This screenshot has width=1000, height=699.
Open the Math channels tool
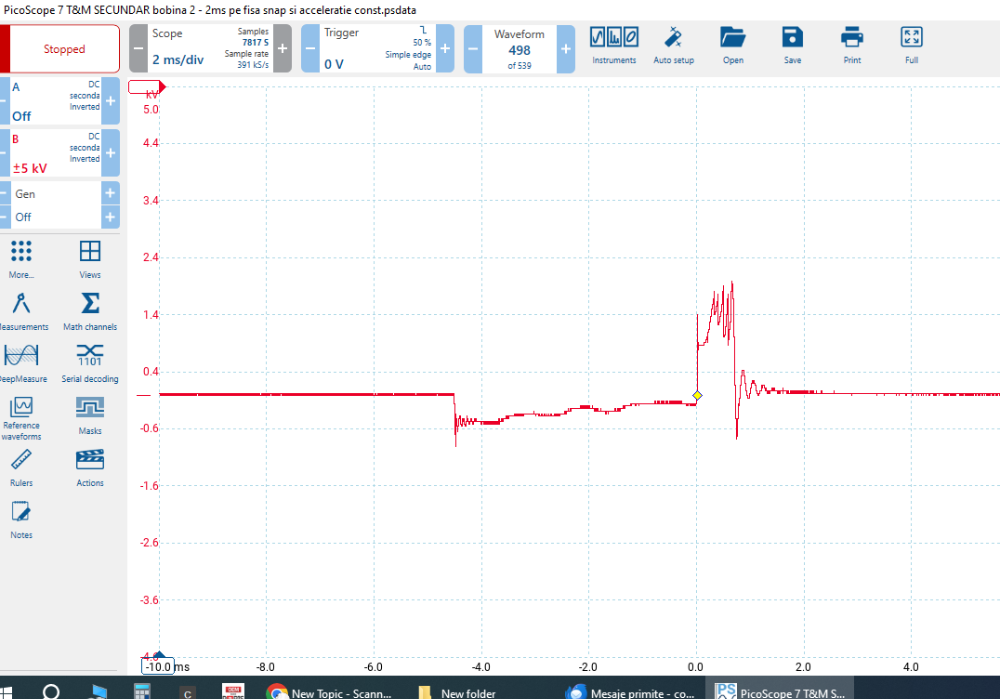(90, 310)
